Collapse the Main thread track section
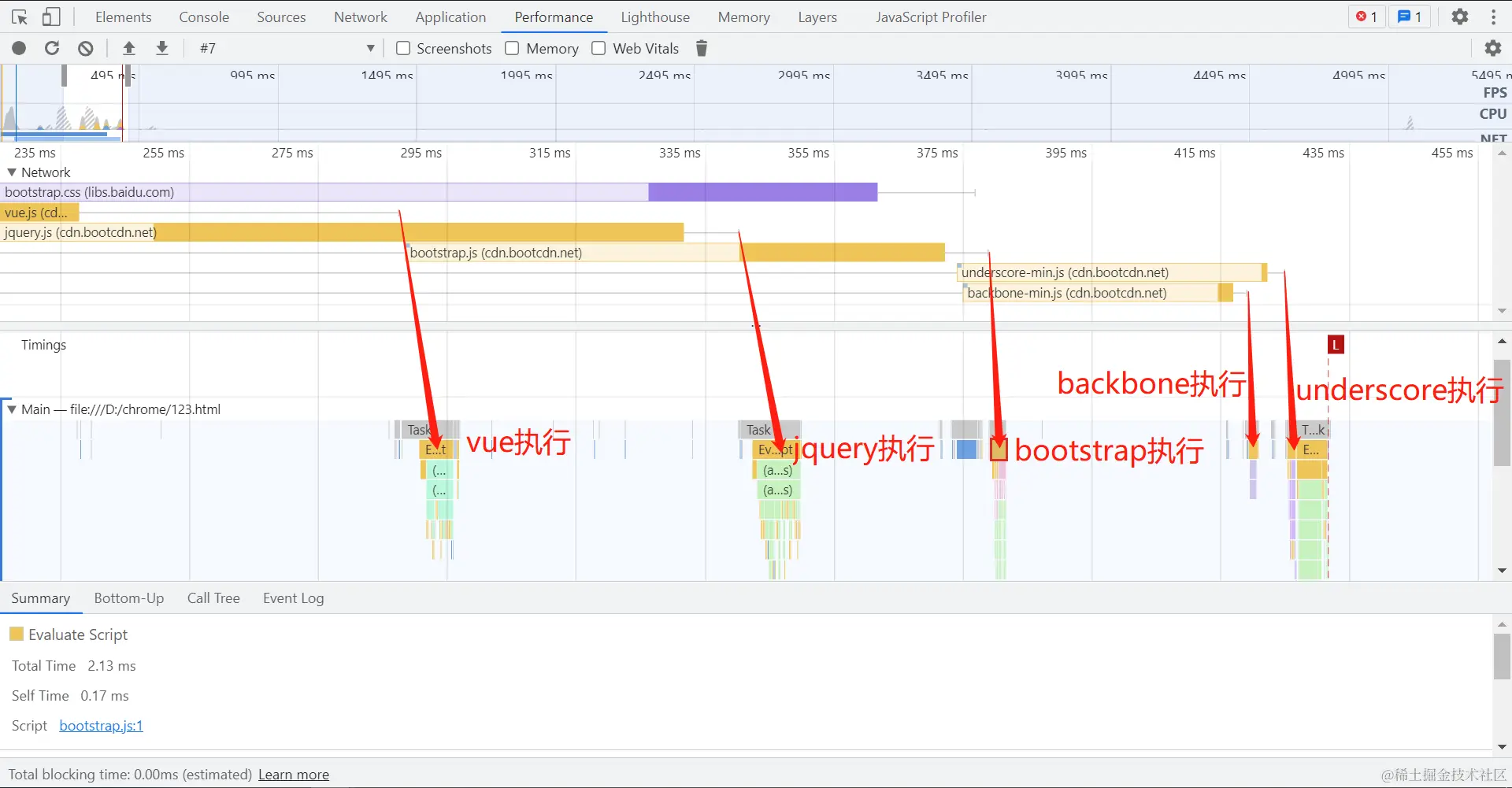The height and width of the screenshot is (788, 1512). click(x=12, y=409)
